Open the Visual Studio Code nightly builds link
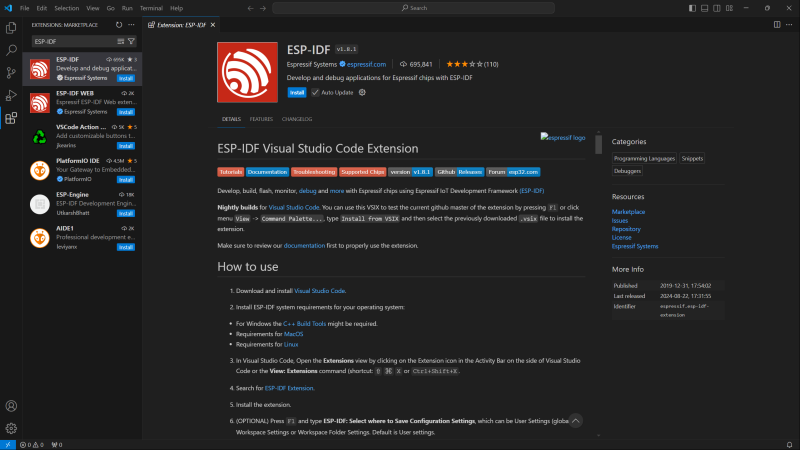This screenshot has height=450, width=800. pos(294,208)
